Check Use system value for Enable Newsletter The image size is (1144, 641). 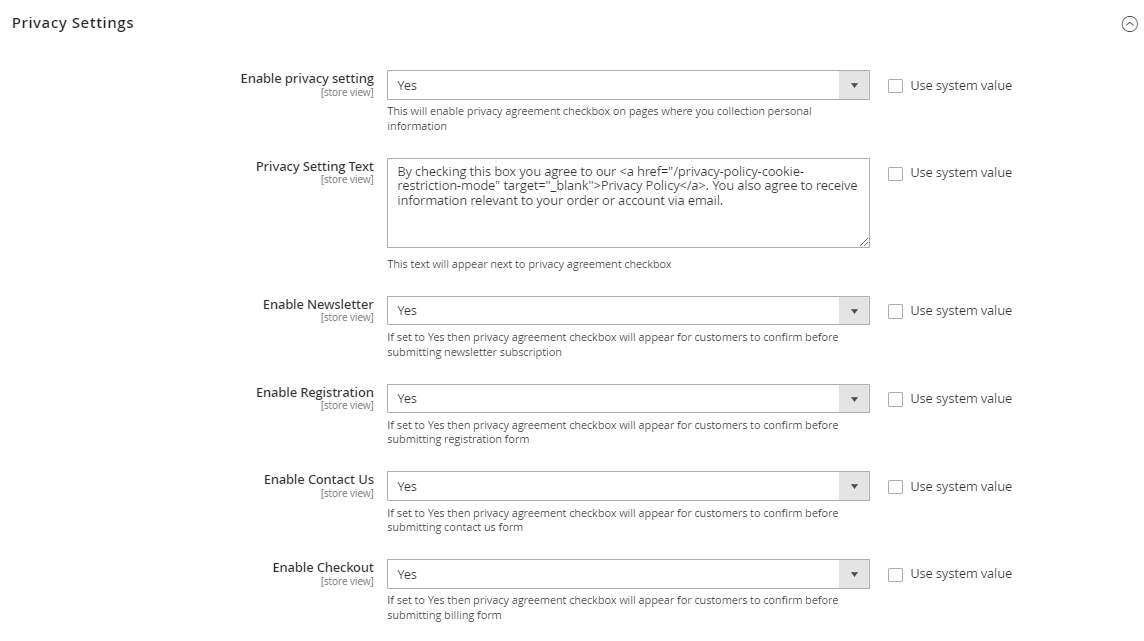point(895,311)
